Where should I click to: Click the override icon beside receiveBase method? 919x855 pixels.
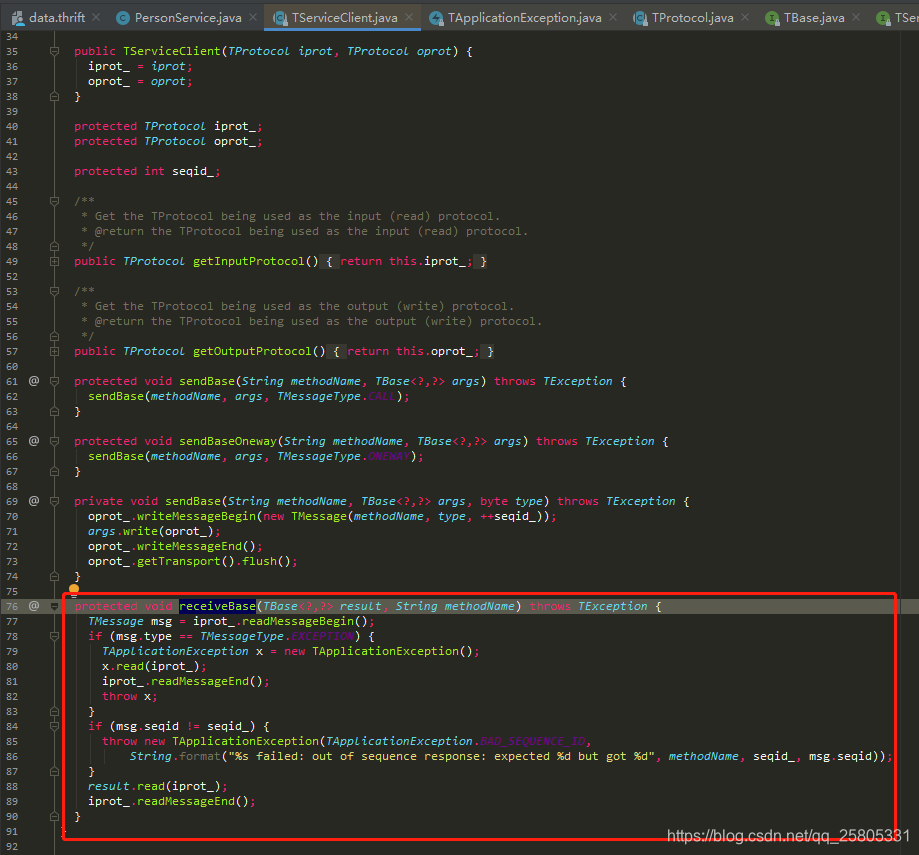pos(33,606)
